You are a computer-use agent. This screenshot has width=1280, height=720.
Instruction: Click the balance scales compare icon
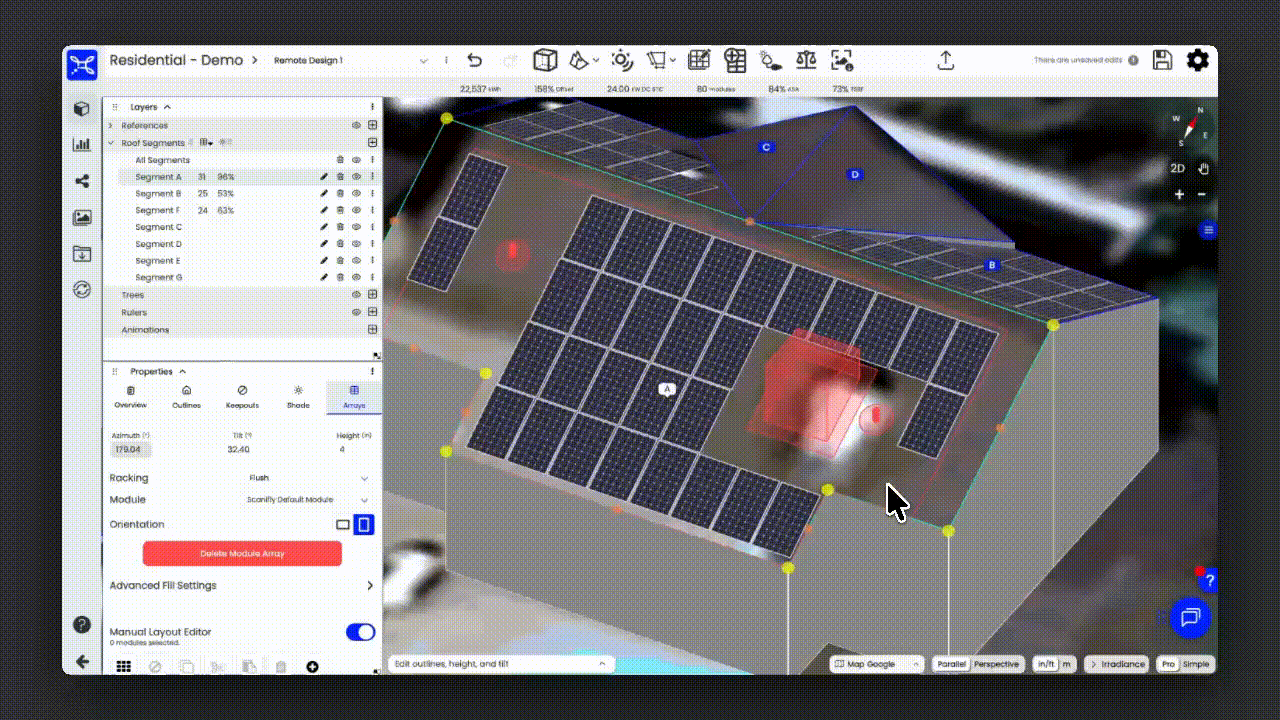pos(805,61)
